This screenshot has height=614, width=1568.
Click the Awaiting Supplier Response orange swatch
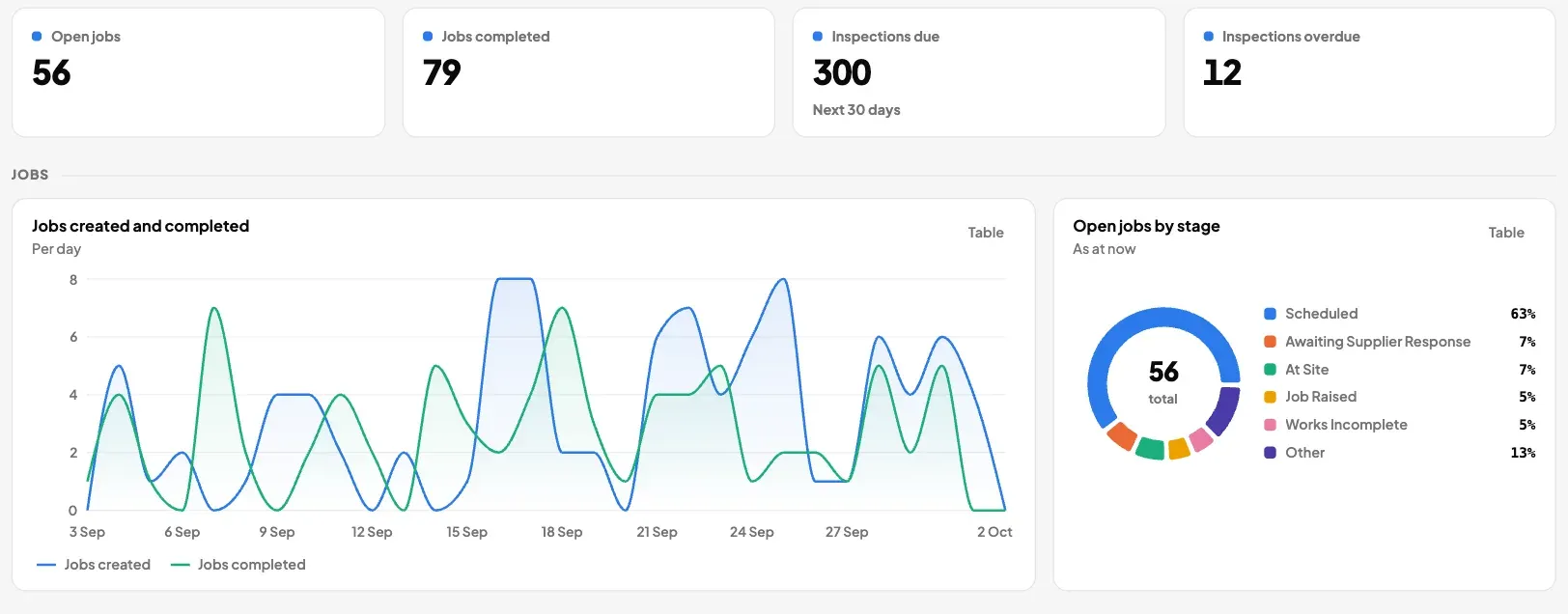(x=1271, y=342)
